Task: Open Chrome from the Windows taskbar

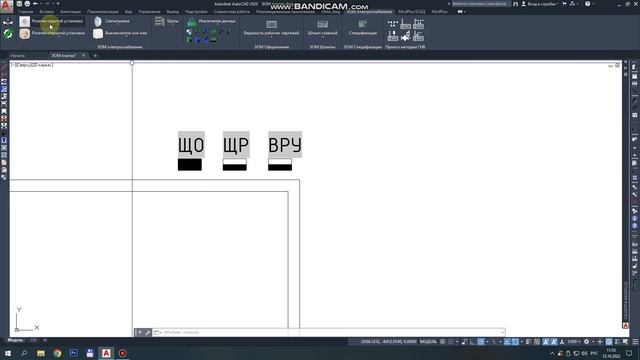Action: pyautogui.click(x=57, y=353)
